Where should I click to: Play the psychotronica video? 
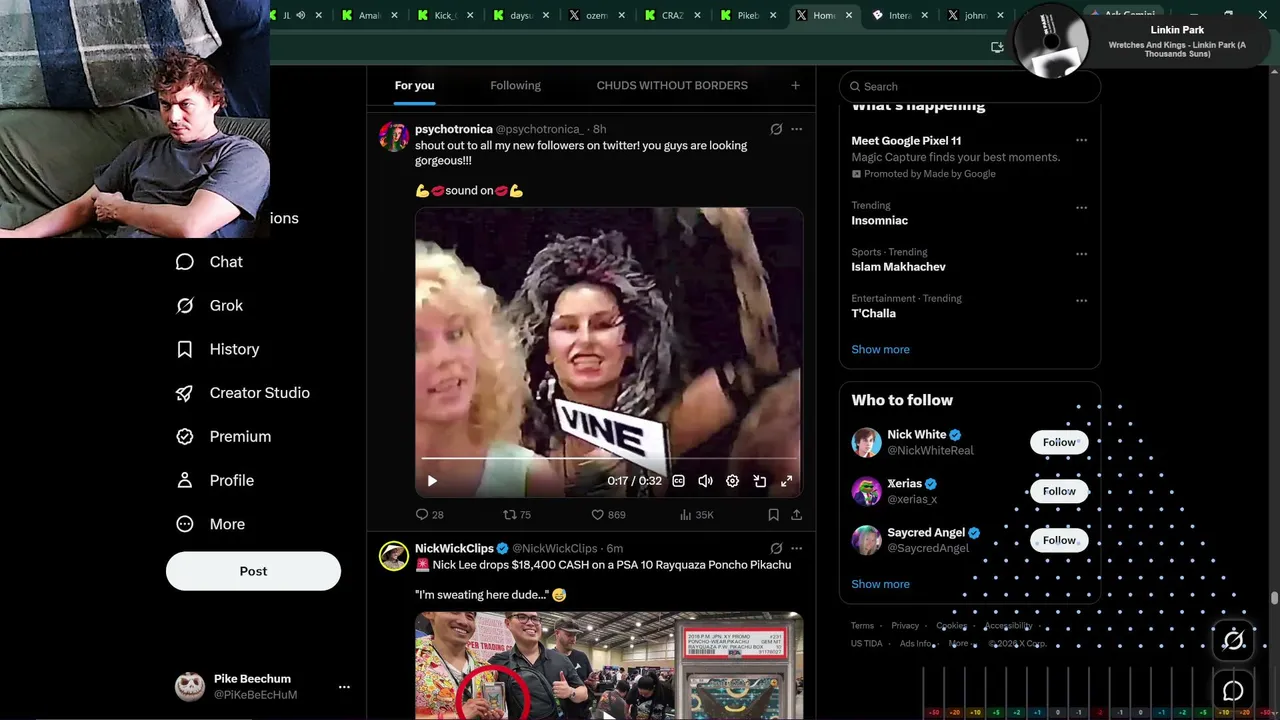click(432, 481)
